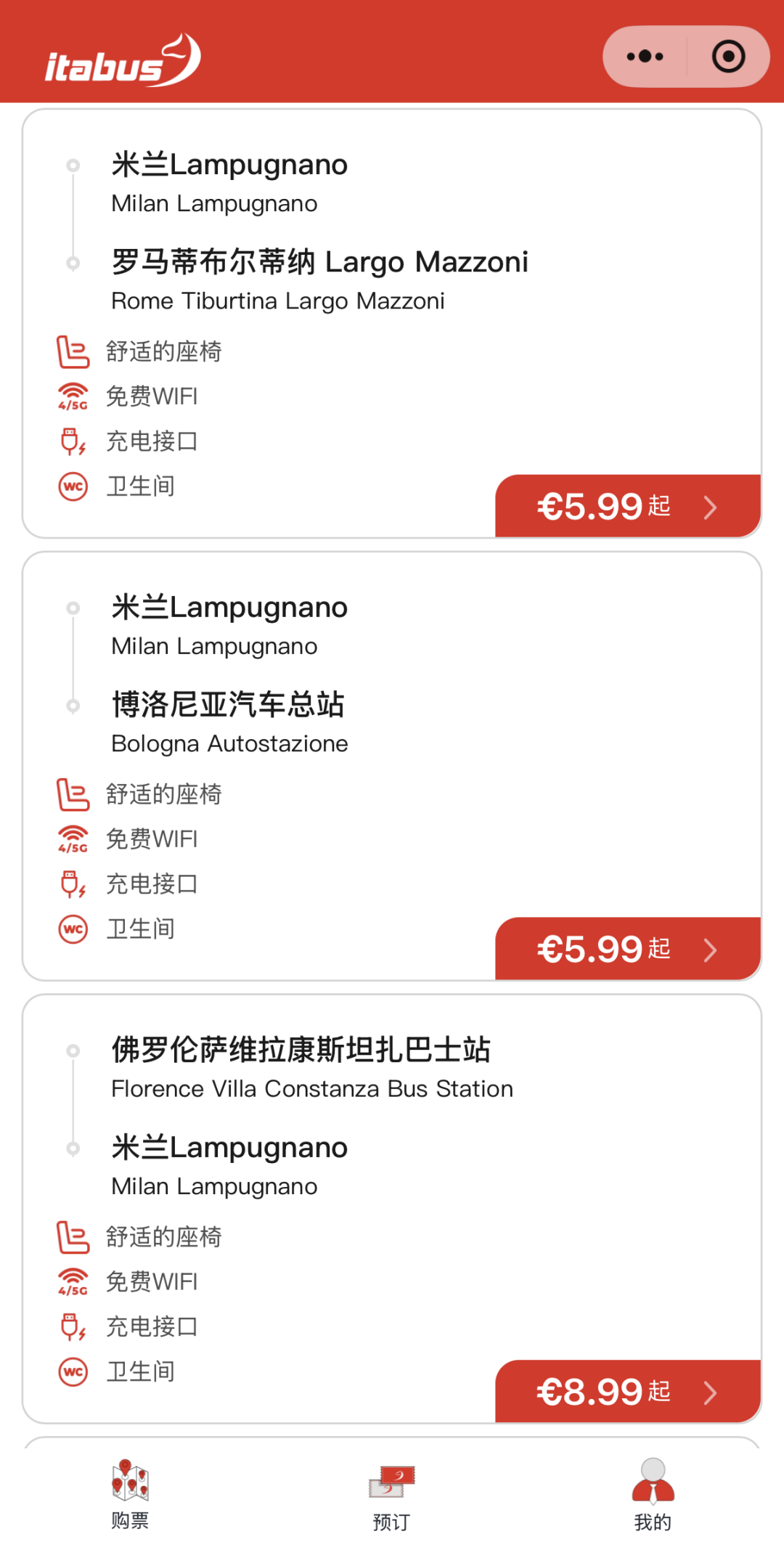Go to the 我的 profile tab
The image size is (784, 1542).
[x=653, y=1496]
